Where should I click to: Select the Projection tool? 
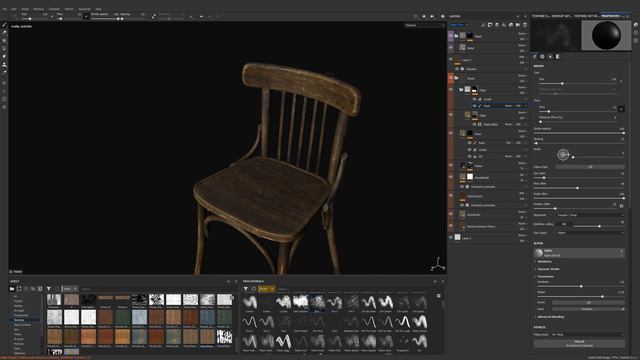[4, 40]
